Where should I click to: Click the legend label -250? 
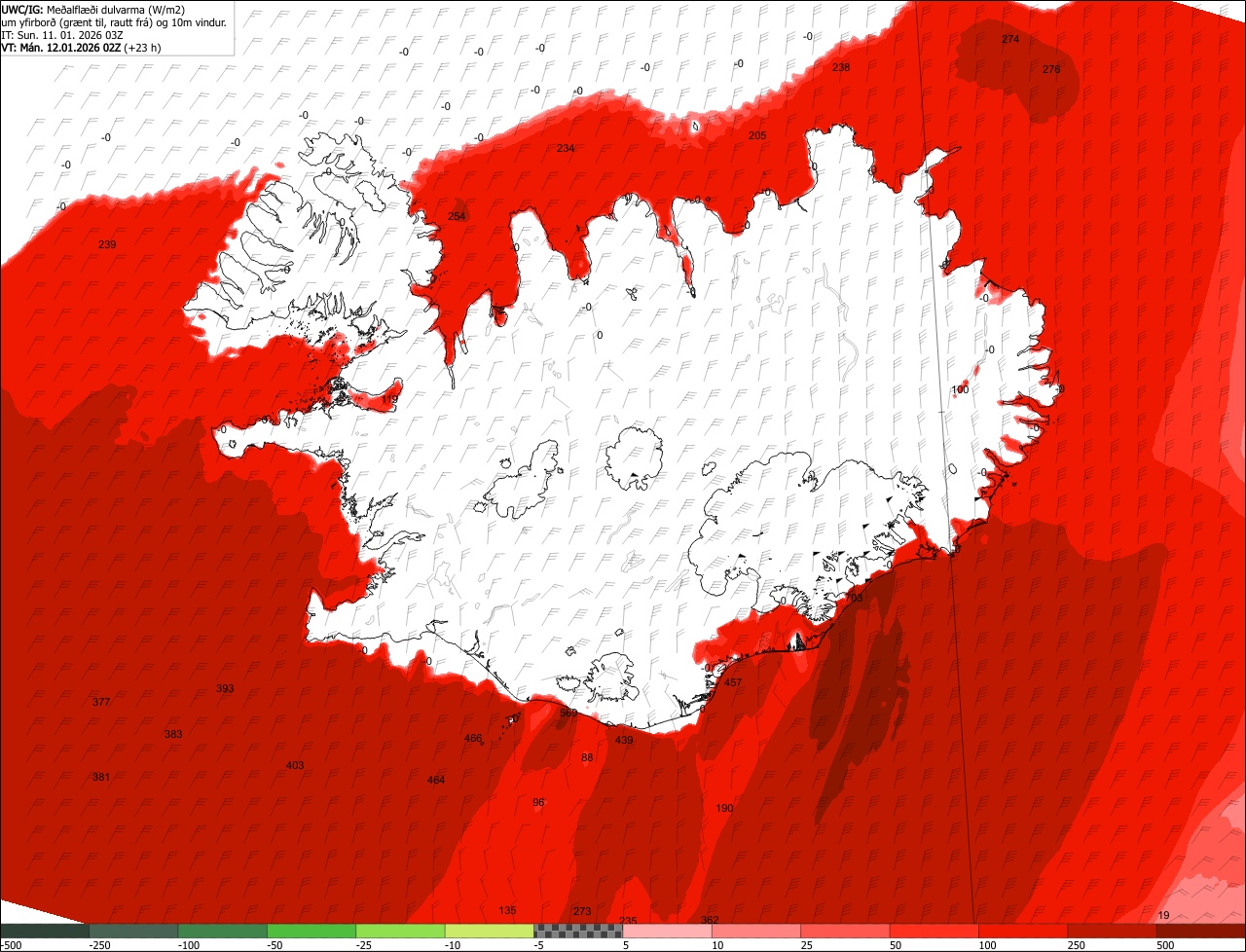(x=98, y=945)
